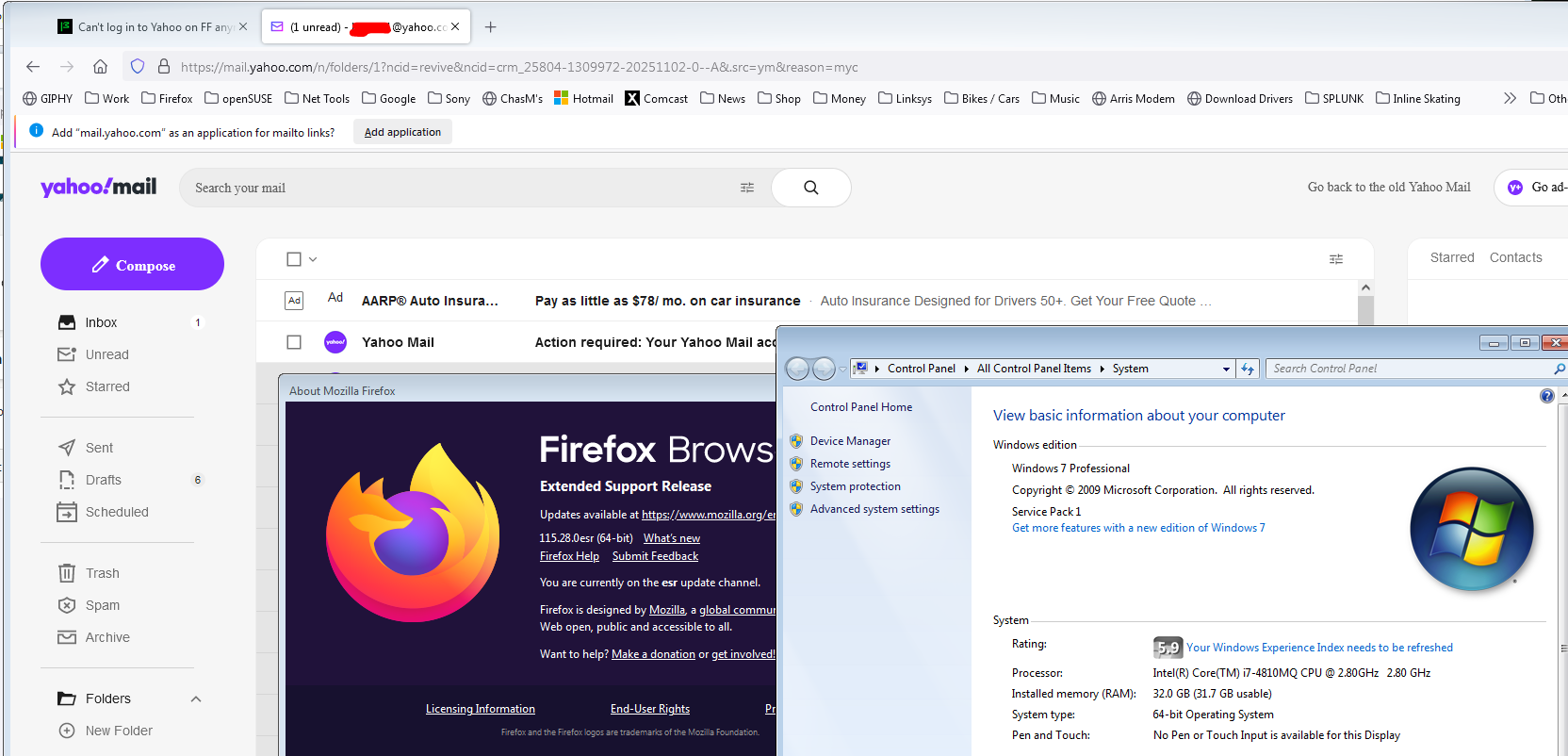
Task: Click 'Get more features with a new edition' link
Action: (1138, 528)
